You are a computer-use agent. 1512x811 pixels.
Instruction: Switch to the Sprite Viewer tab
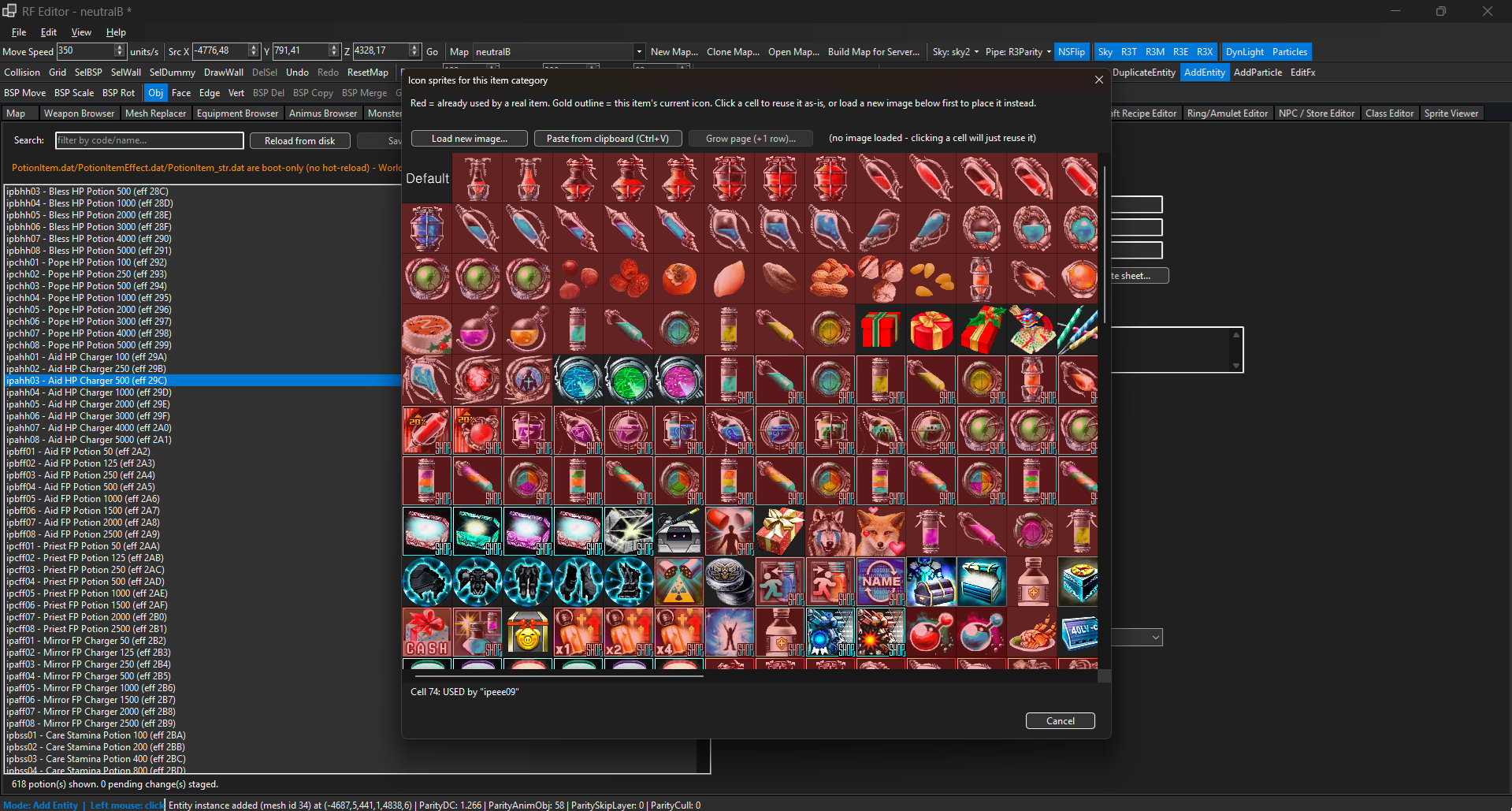[x=1451, y=113]
